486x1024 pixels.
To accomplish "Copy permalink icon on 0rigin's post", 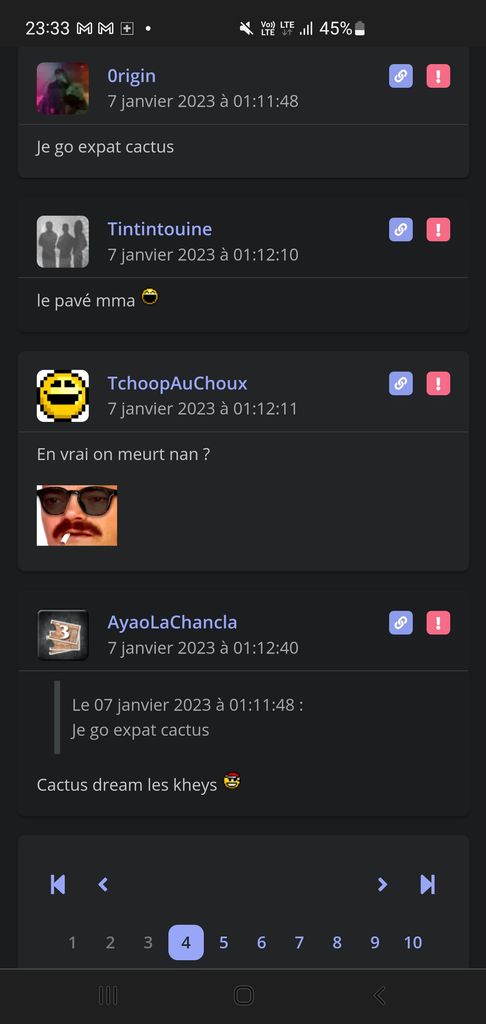I will [400, 76].
